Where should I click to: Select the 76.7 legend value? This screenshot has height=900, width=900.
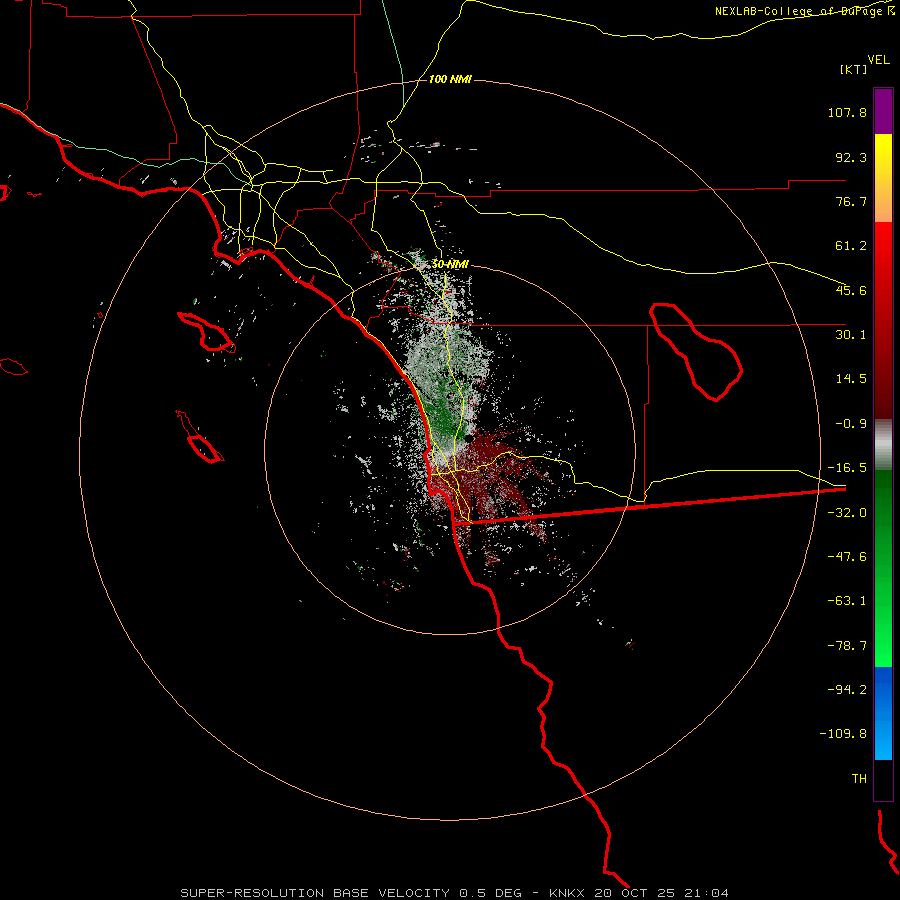click(x=851, y=201)
